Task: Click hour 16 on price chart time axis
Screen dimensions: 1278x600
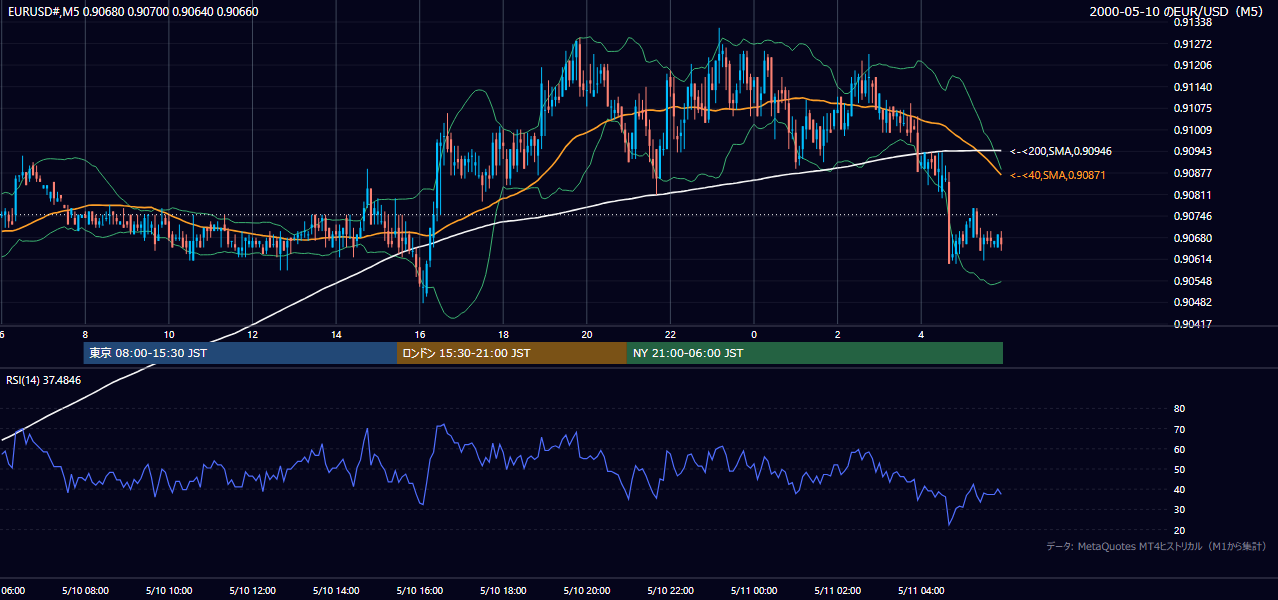Action: point(420,334)
